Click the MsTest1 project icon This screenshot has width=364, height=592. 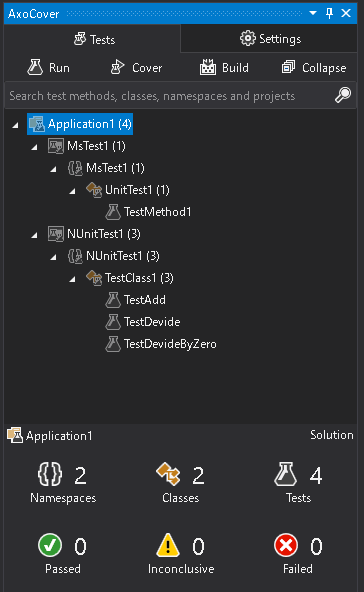[56, 146]
